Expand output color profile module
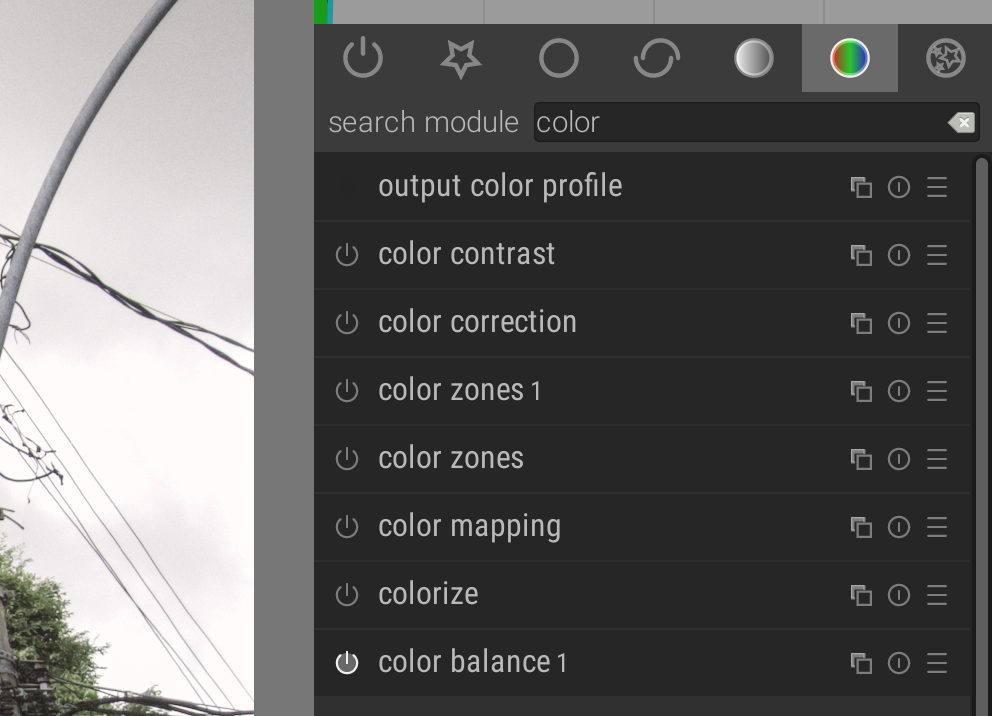Viewport: 992px width, 716px height. tap(500, 187)
